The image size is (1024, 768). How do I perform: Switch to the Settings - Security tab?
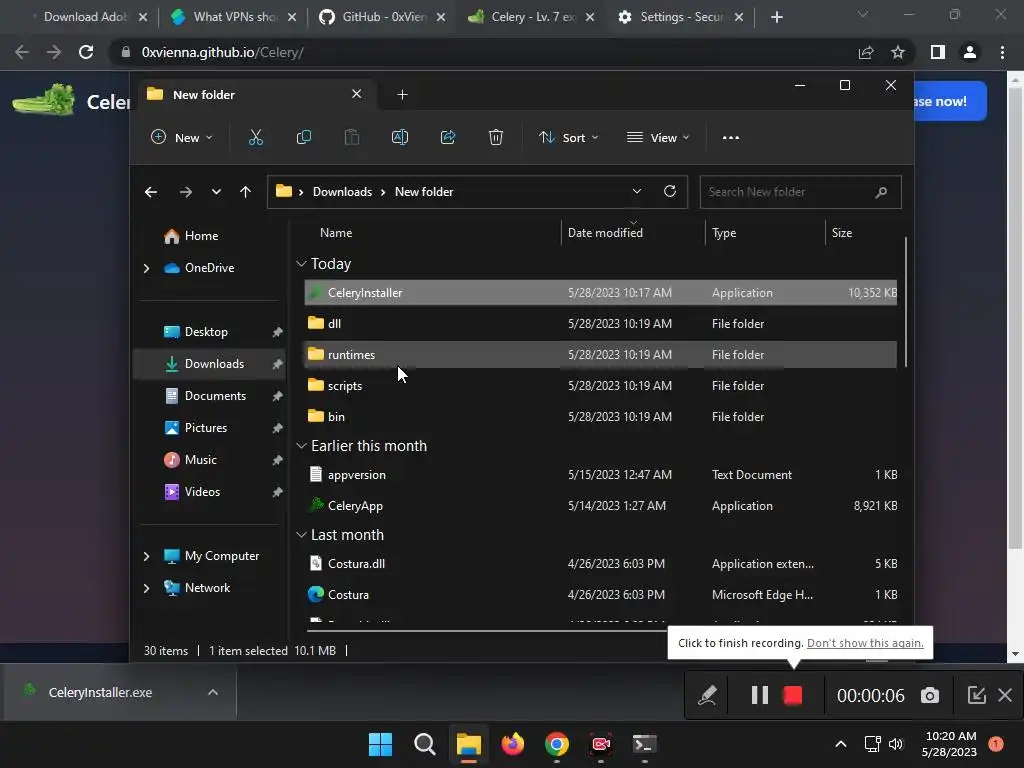click(x=680, y=17)
